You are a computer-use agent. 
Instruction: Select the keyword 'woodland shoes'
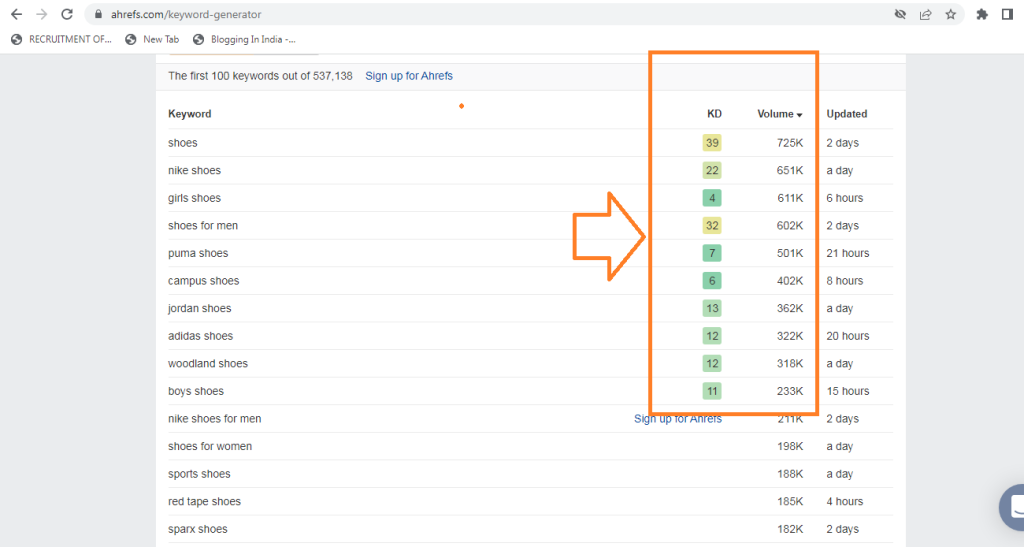pos(208,364)
